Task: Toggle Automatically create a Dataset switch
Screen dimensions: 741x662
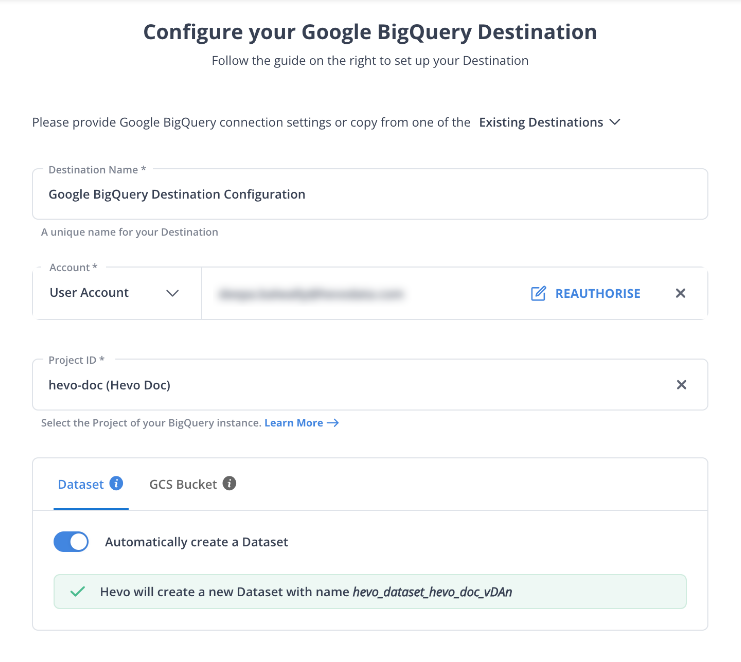Action: point(71,542)
